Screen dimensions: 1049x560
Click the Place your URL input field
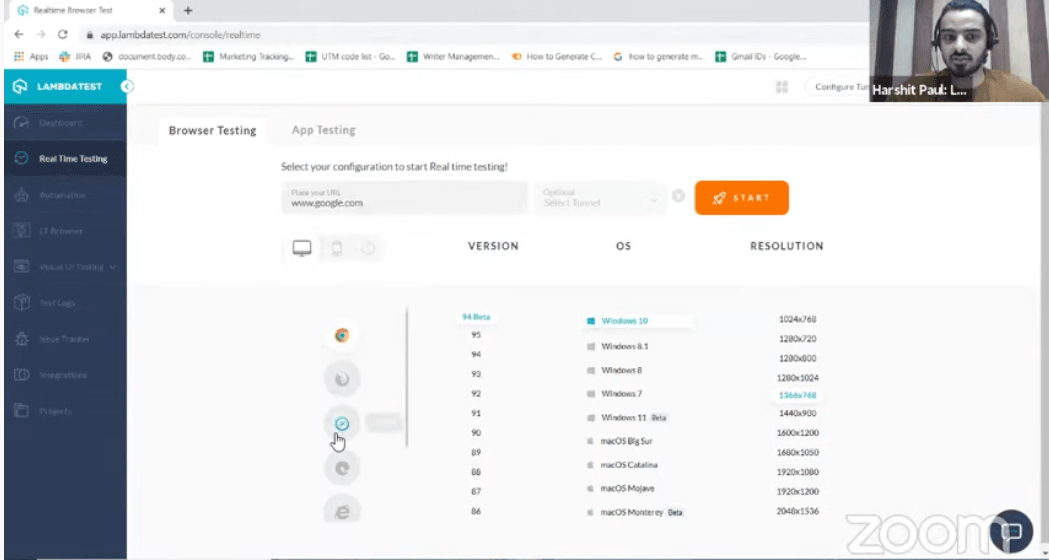pos(404,198)
